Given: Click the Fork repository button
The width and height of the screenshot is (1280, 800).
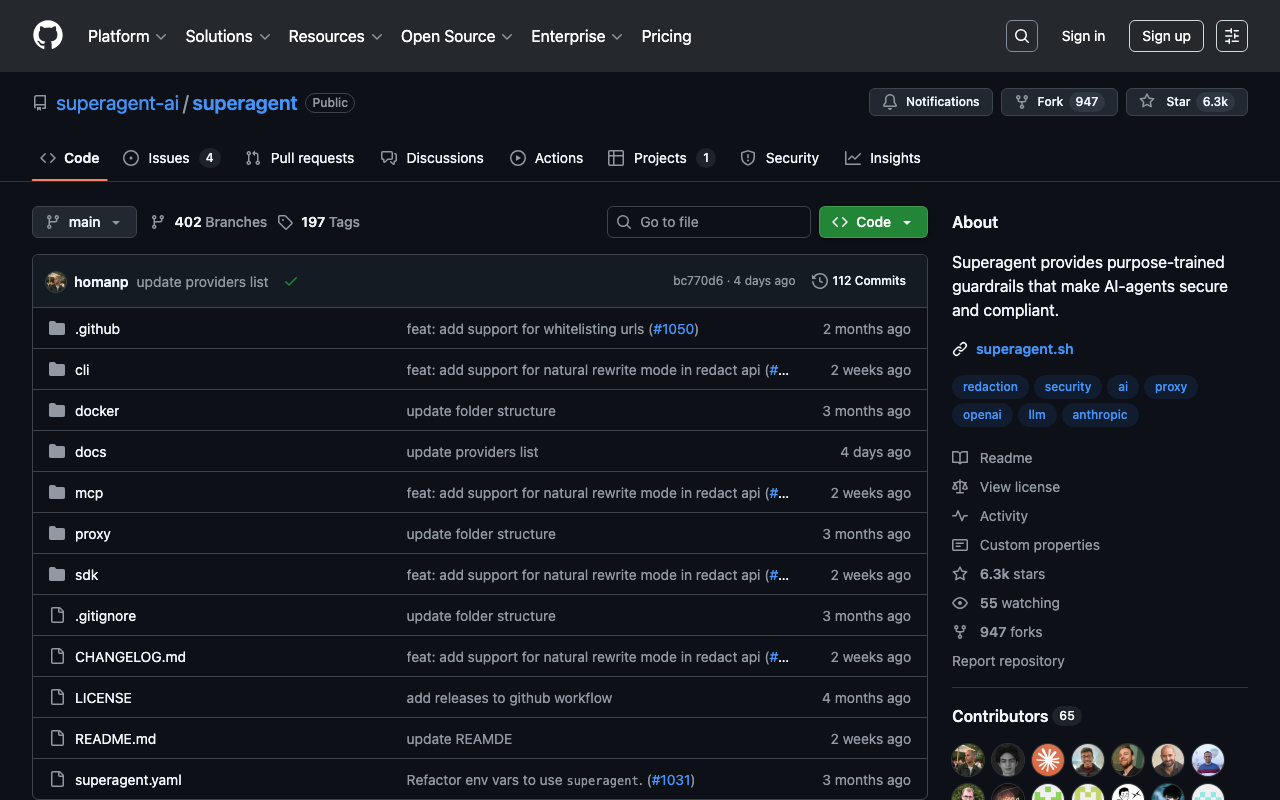Looking at the screenshot, I should [x=1058, y=102].
